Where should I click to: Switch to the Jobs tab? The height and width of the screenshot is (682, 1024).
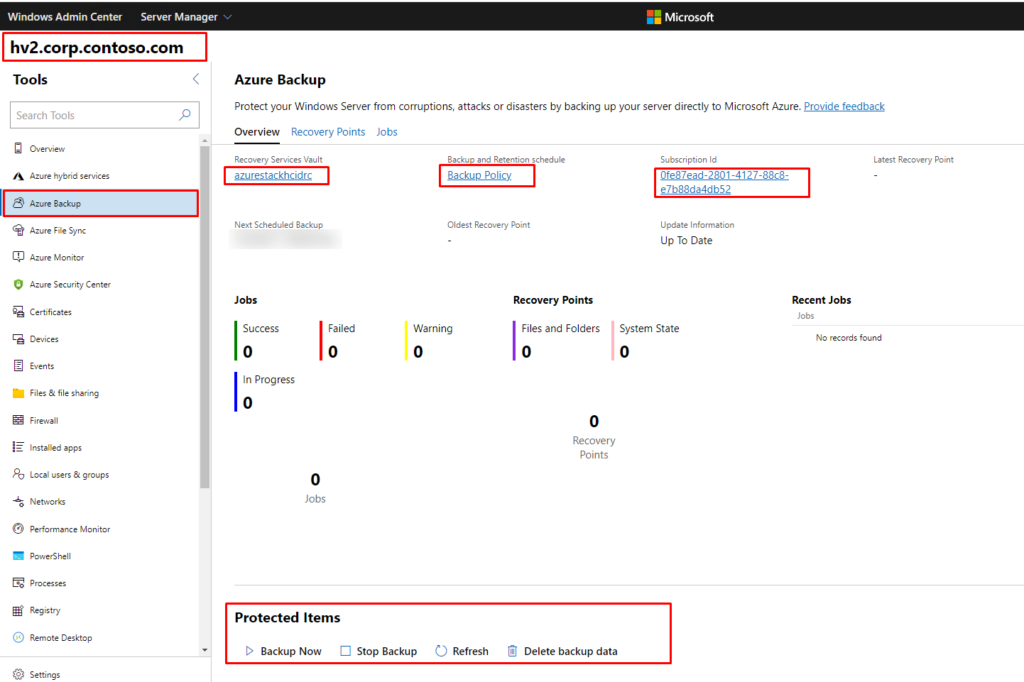click(x=387, y=132)
